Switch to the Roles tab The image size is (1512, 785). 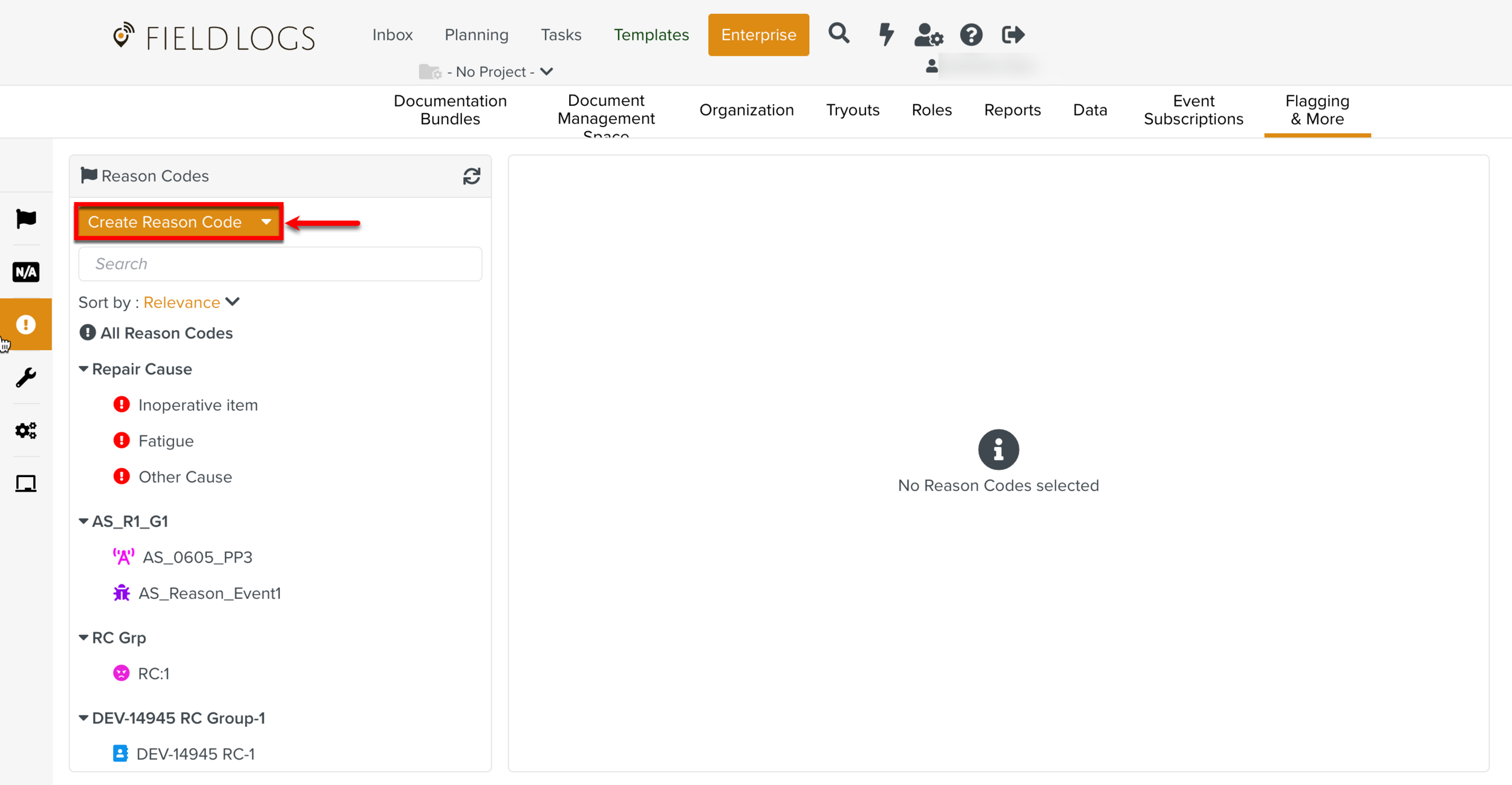(x=931, y=110)
